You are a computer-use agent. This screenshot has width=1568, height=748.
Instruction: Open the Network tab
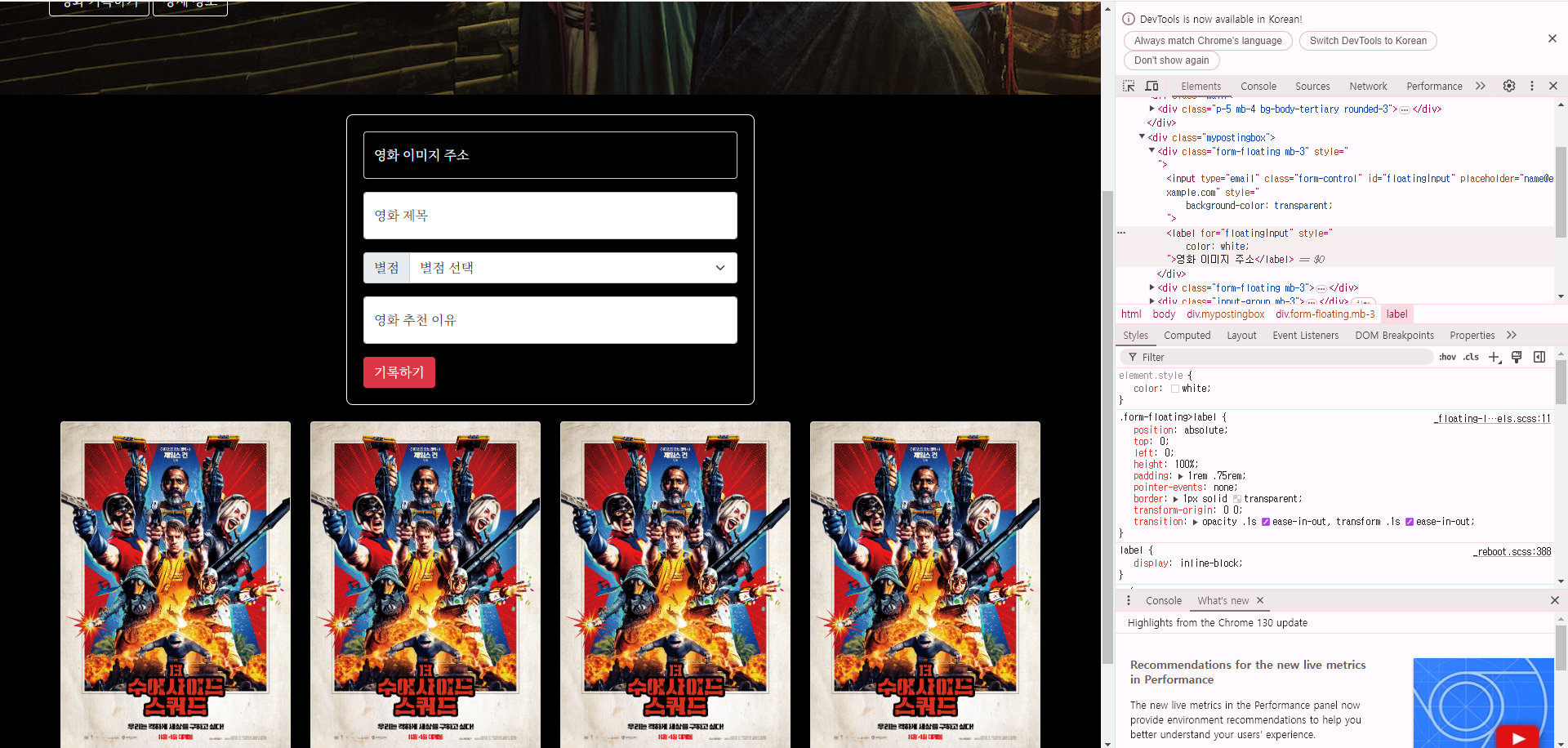click(x=1368, y=86)
